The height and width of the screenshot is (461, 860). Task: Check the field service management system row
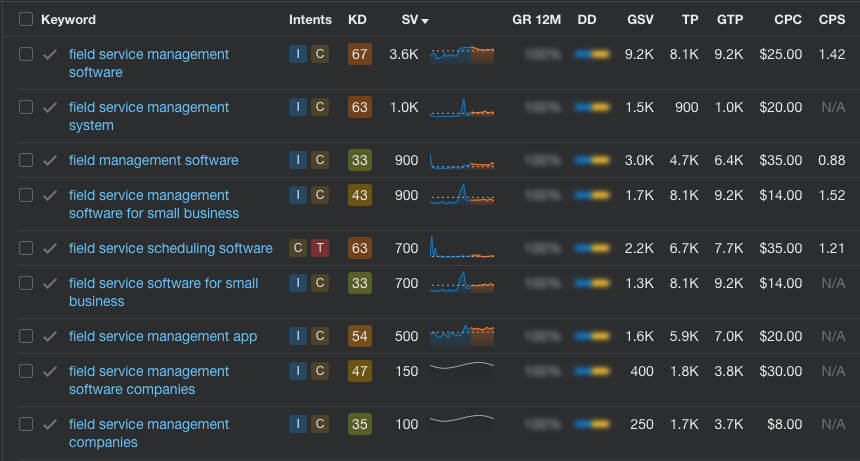click(26, 107)
